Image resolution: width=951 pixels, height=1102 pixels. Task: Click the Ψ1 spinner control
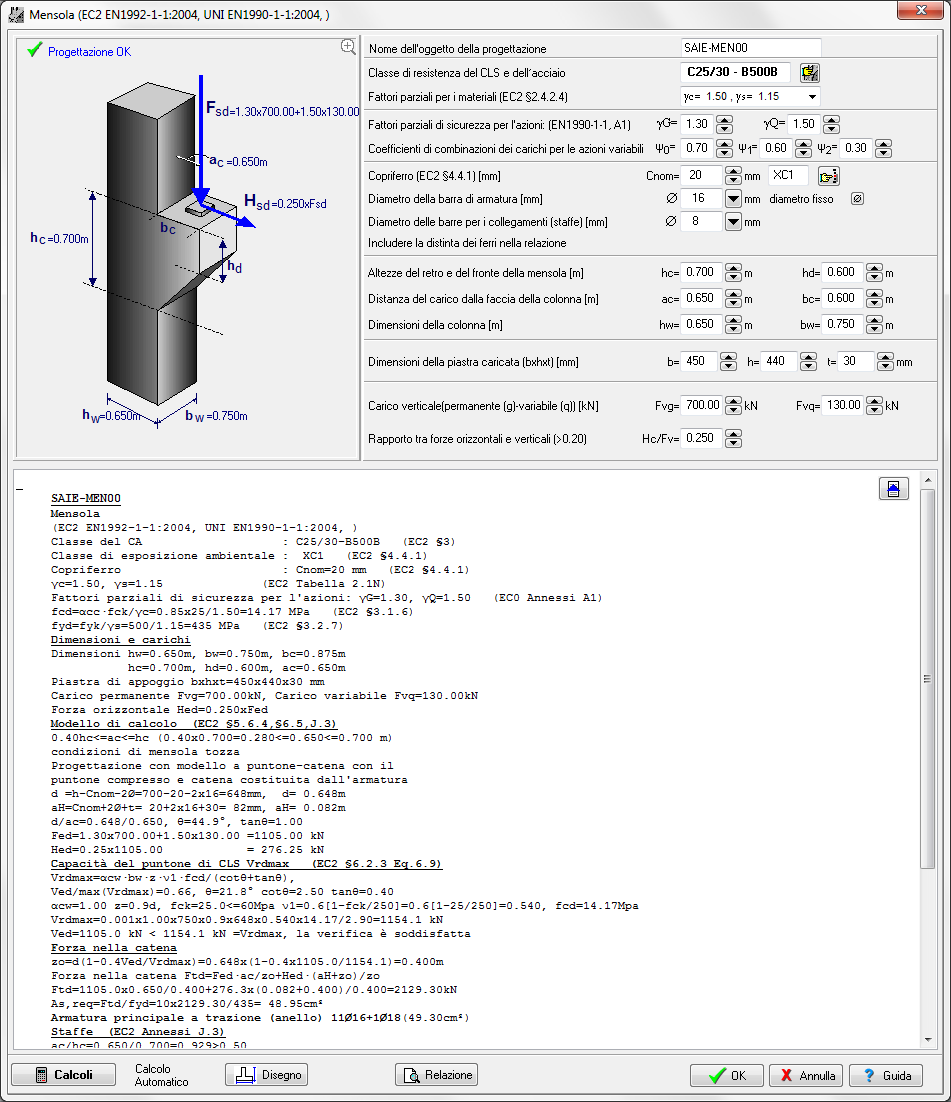[x=803, y=148]
